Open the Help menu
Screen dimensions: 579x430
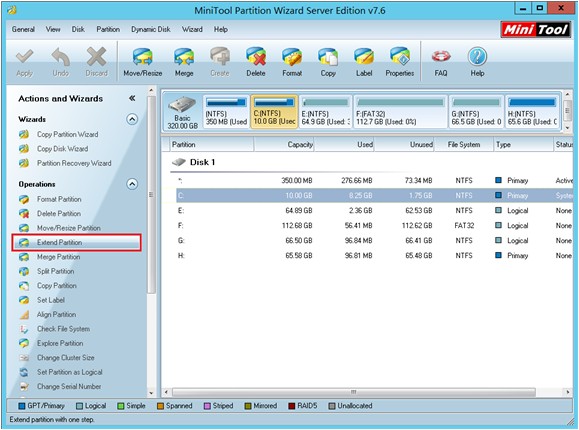click(x=221, y=29)
